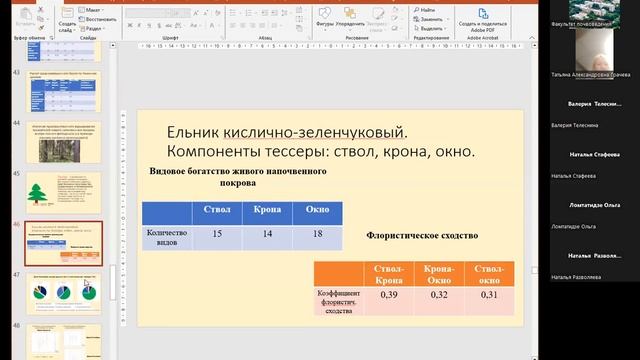Click the increase font size icon
640x360 pixels.
tap(196, 13)
